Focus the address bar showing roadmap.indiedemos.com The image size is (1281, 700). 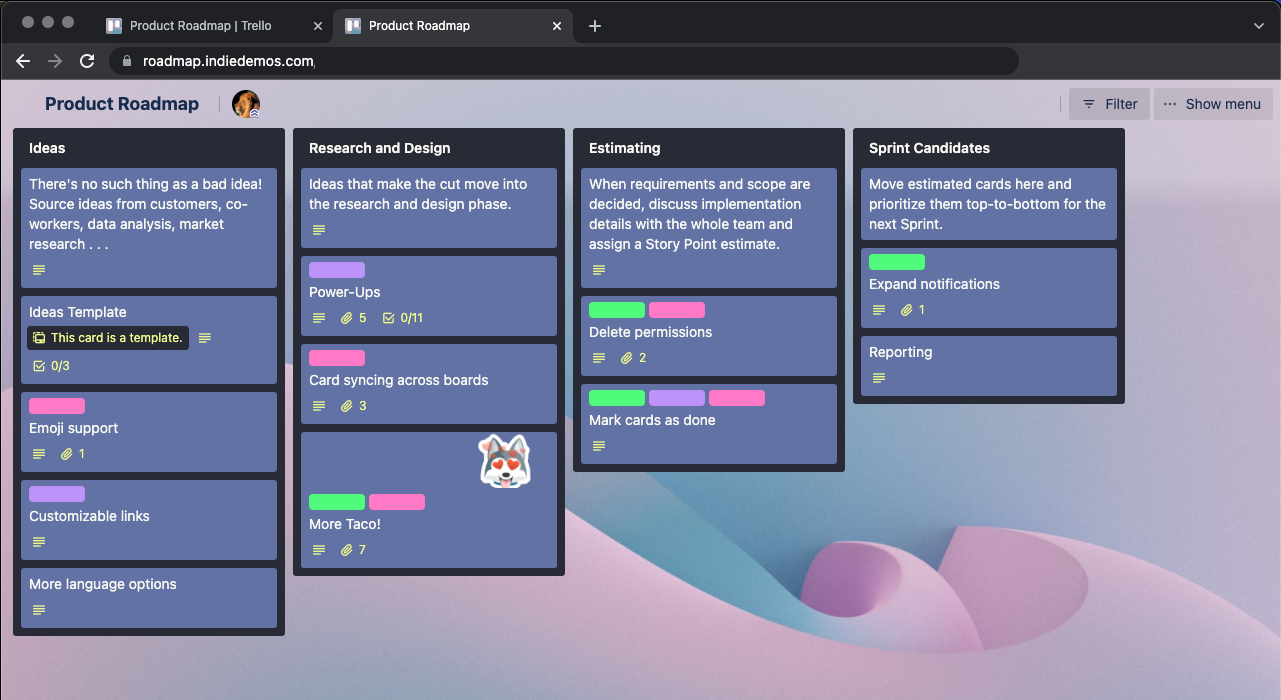click(563, 61)
